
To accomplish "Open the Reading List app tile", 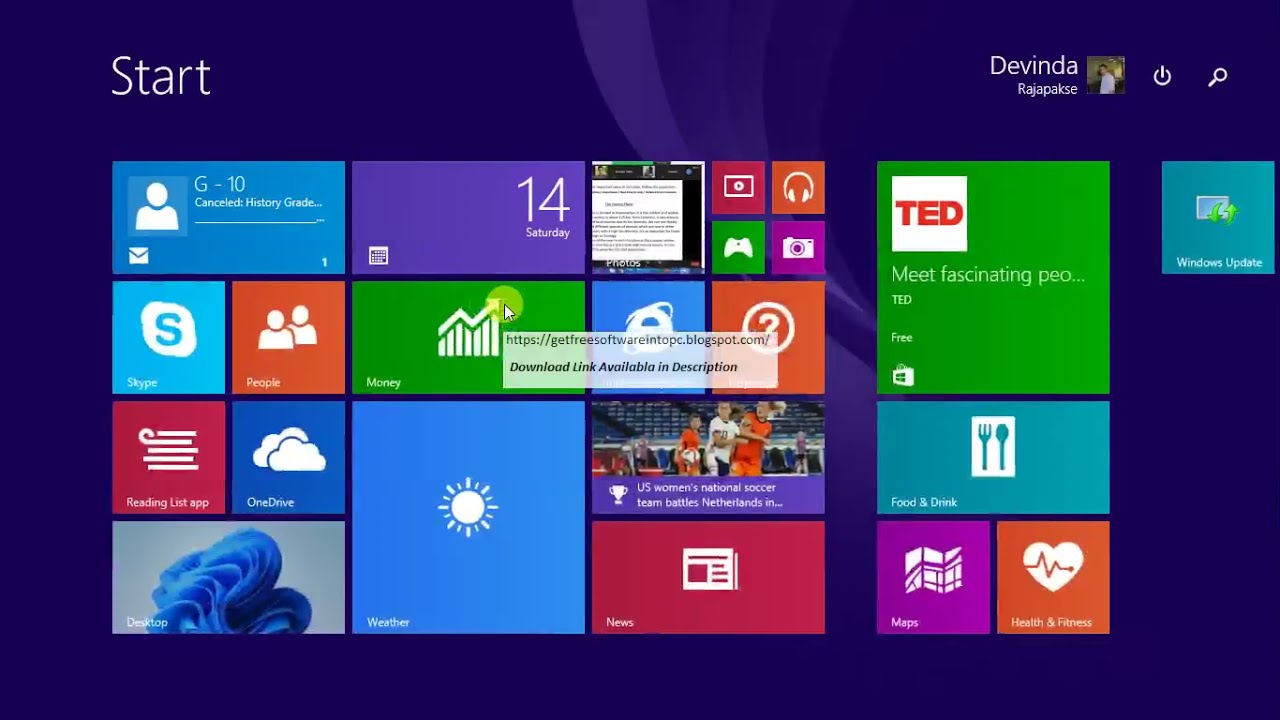I will (168, 457).
